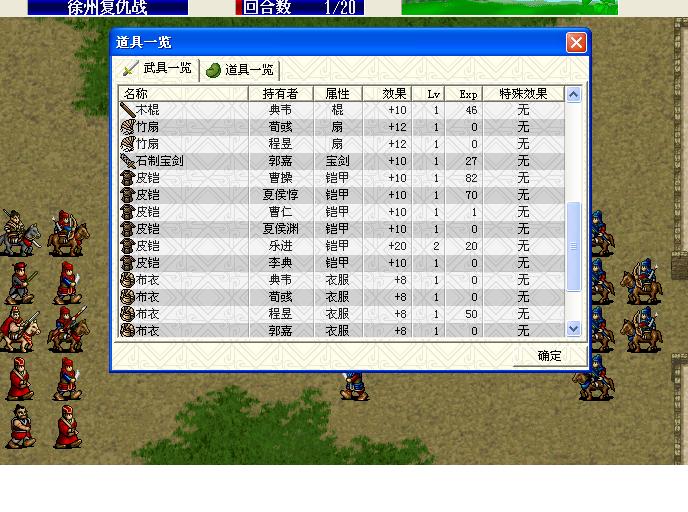Click the 棍 attribute cell
Viewport: 688px width, 512px height.
pyautogui.click(x=337, y=110)
